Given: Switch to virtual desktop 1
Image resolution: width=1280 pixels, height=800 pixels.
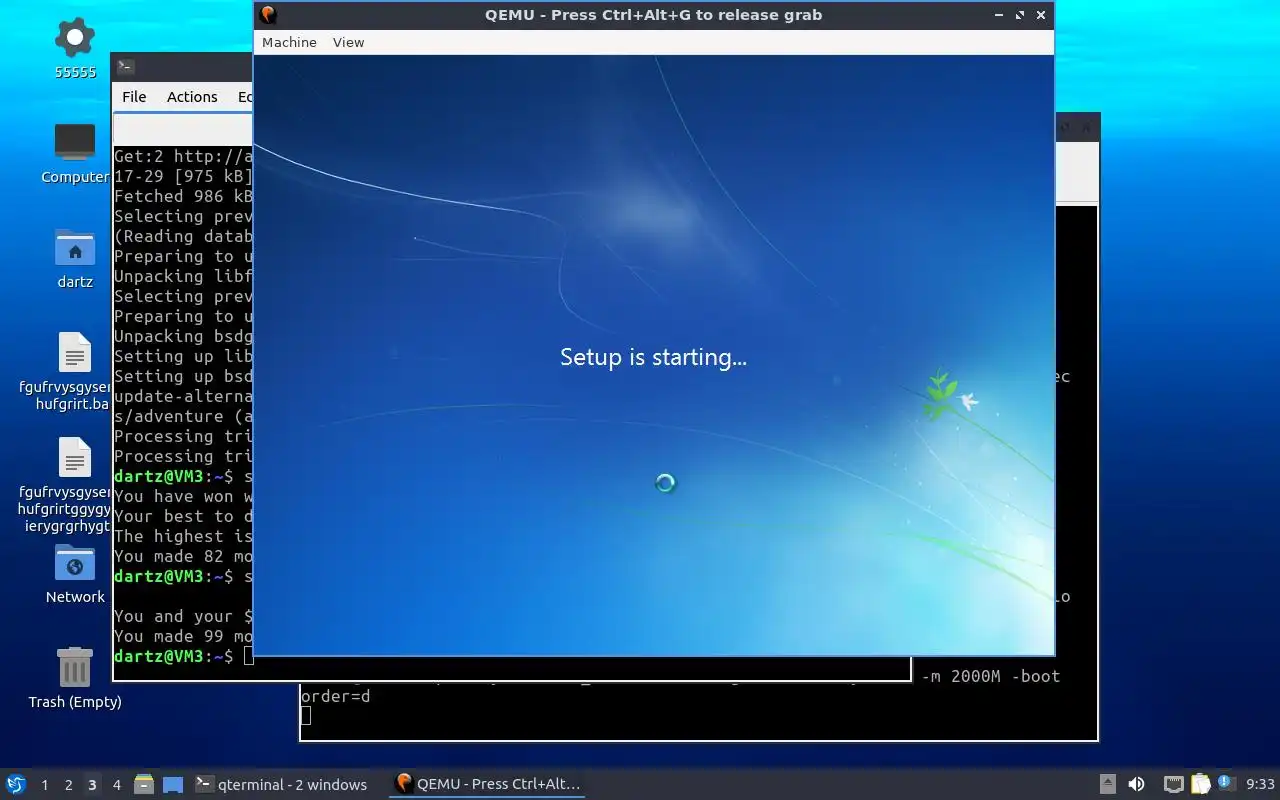Looking at the screenshot, I should [44, 785].
